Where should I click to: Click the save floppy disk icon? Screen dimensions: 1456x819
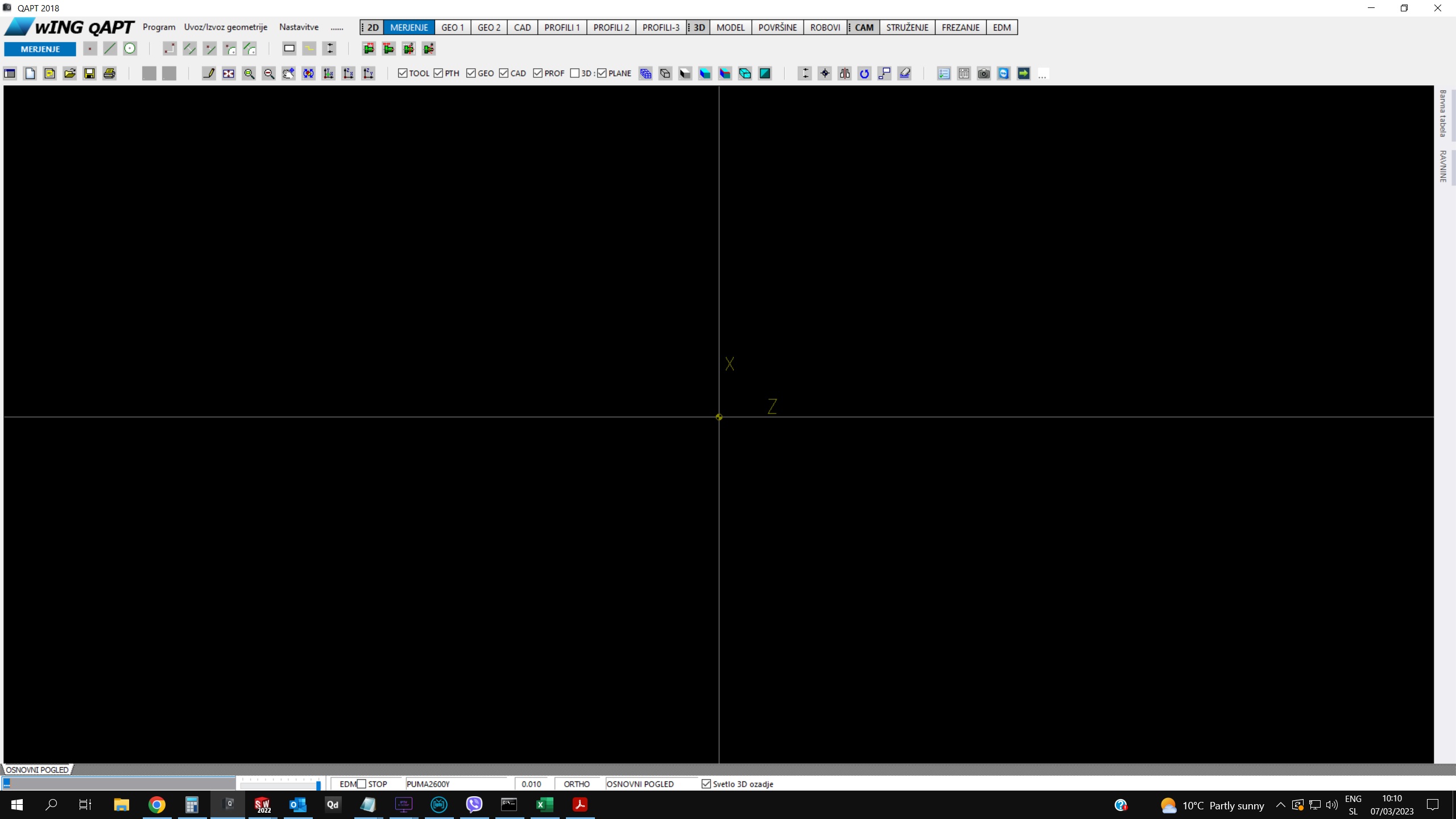(89, 73)
